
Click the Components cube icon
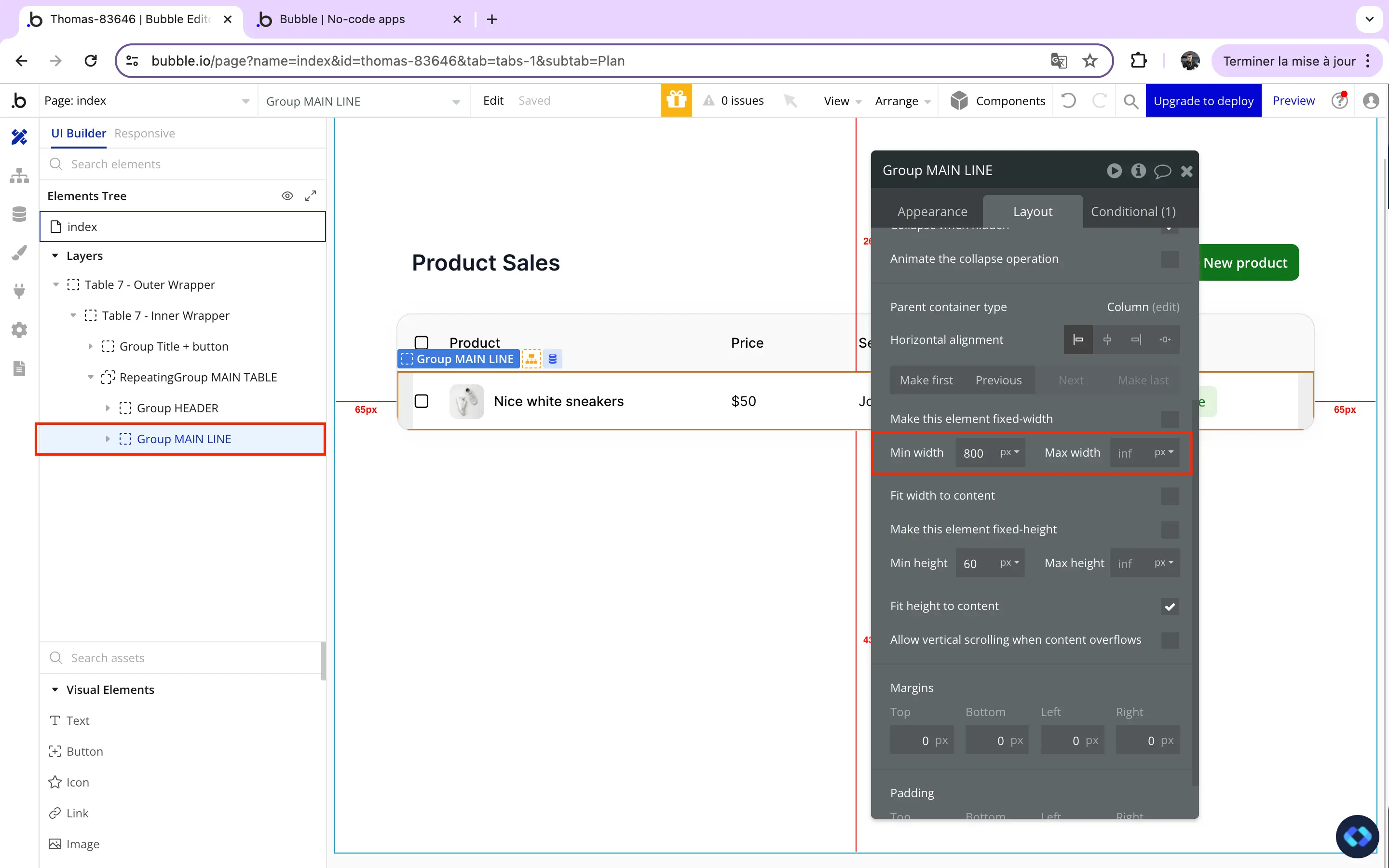[959, 100]
